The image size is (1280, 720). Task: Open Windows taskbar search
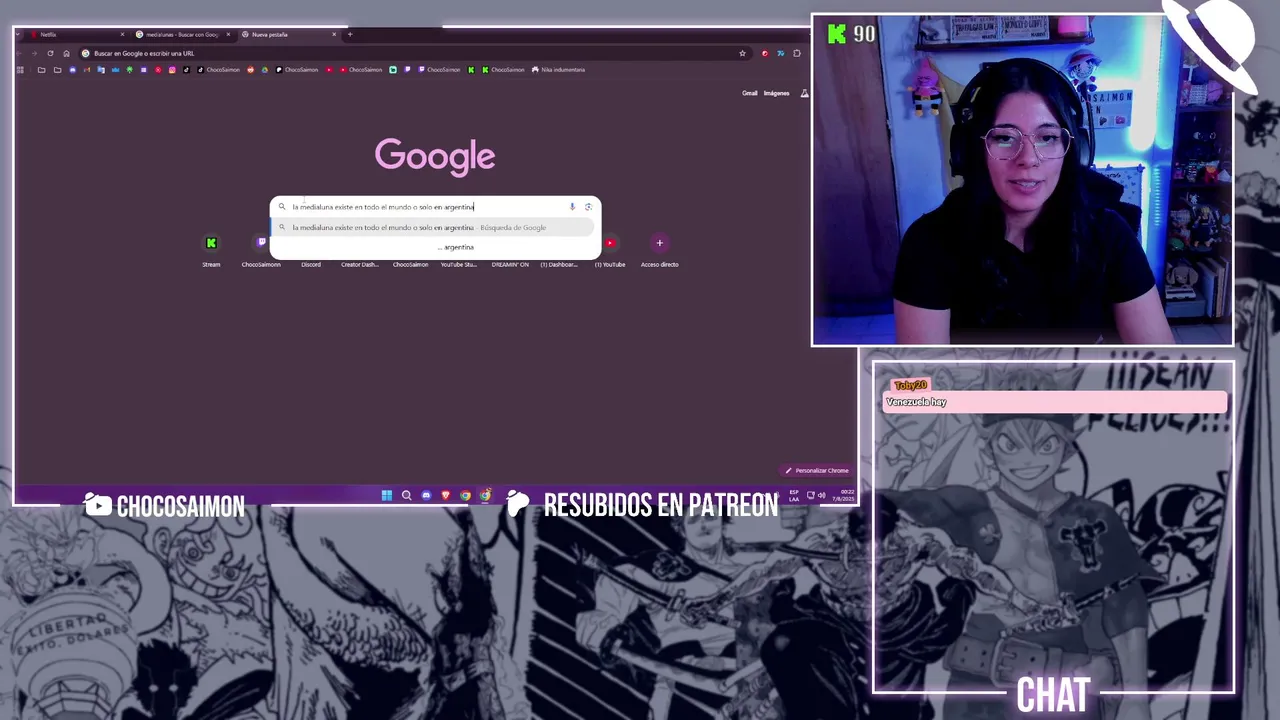click(406, 495)
